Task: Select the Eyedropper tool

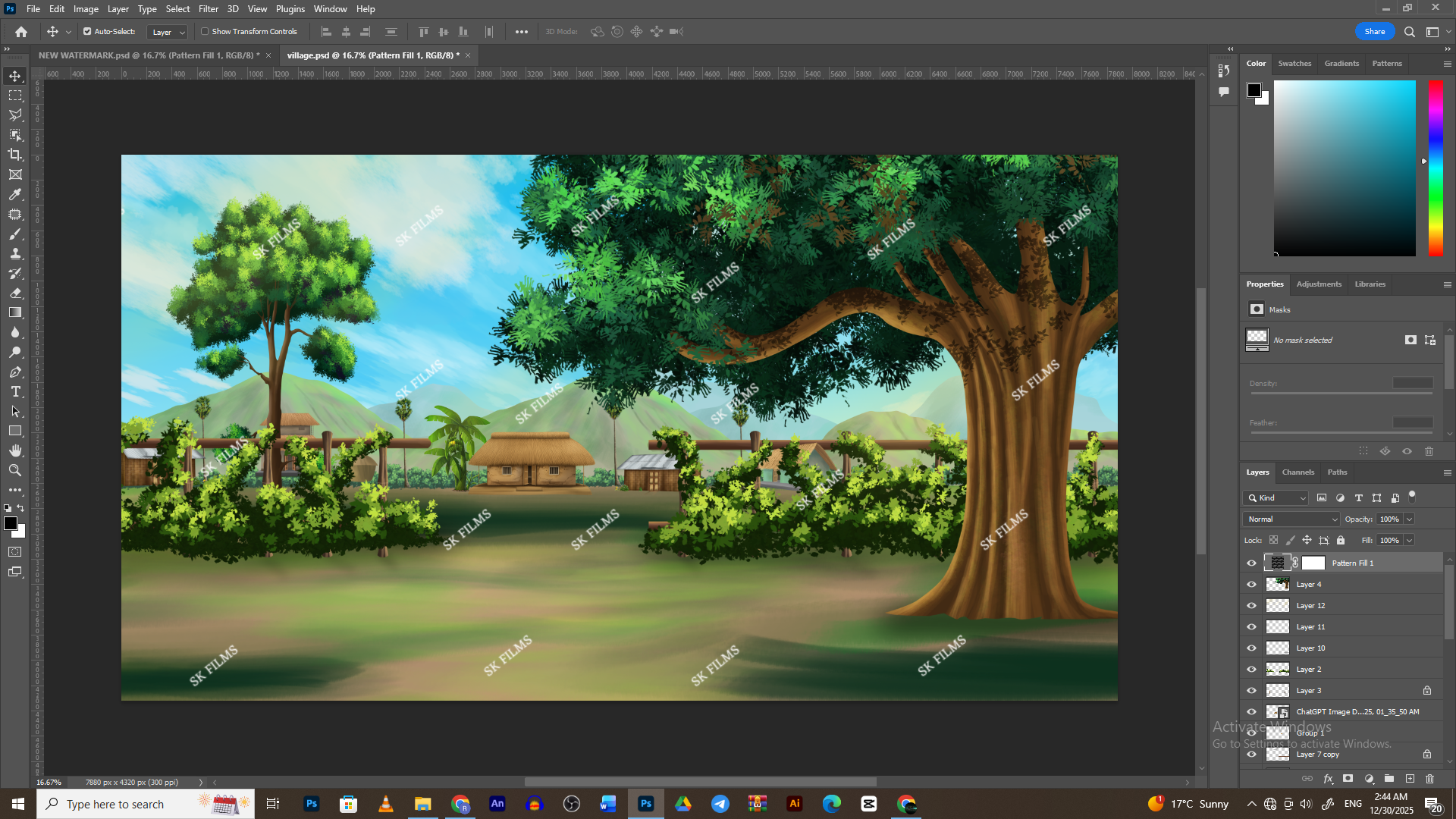Action: tap(15, 194)
